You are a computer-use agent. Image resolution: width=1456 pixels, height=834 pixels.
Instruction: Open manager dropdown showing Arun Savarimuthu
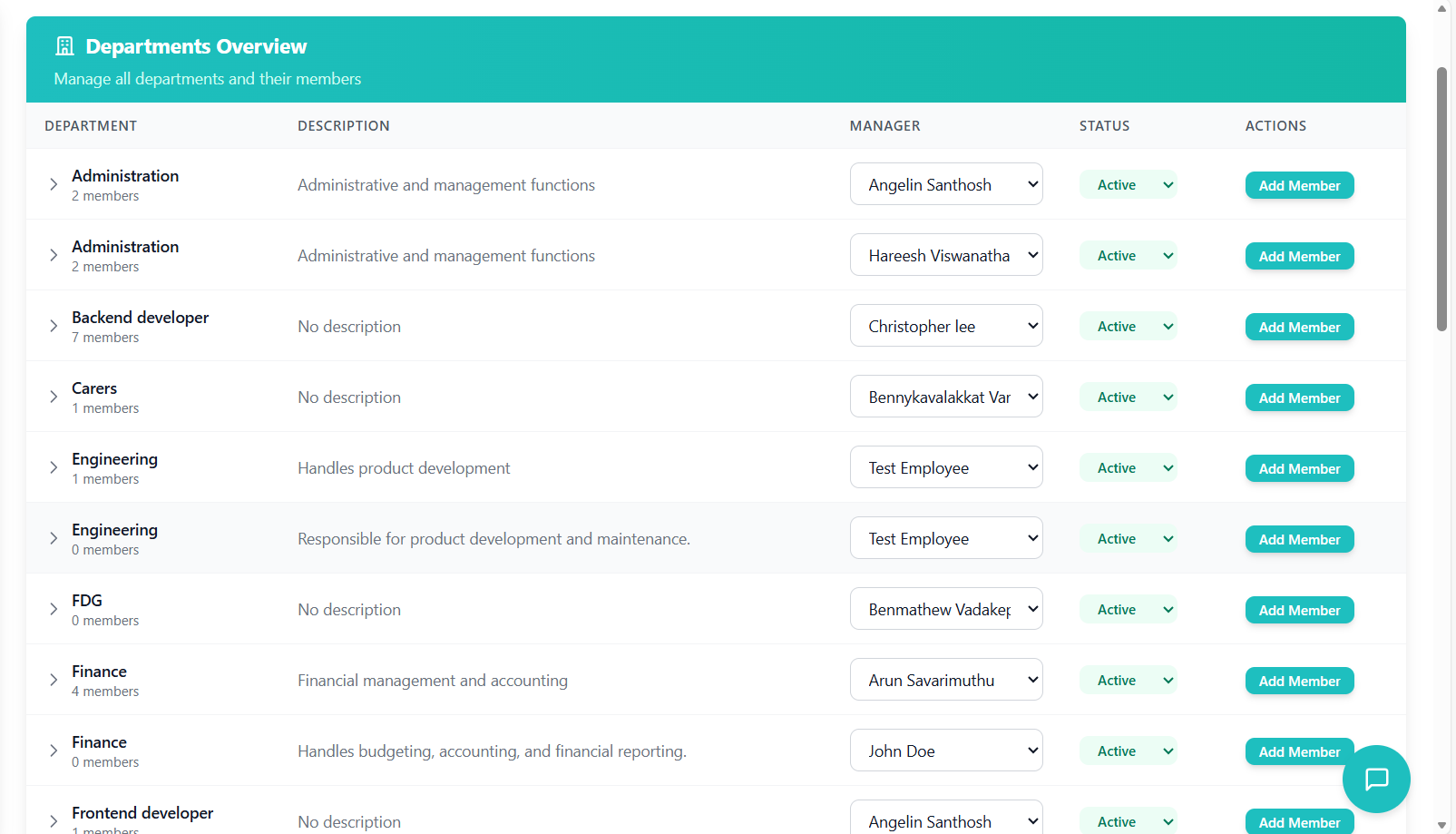[x=945, y=680]
